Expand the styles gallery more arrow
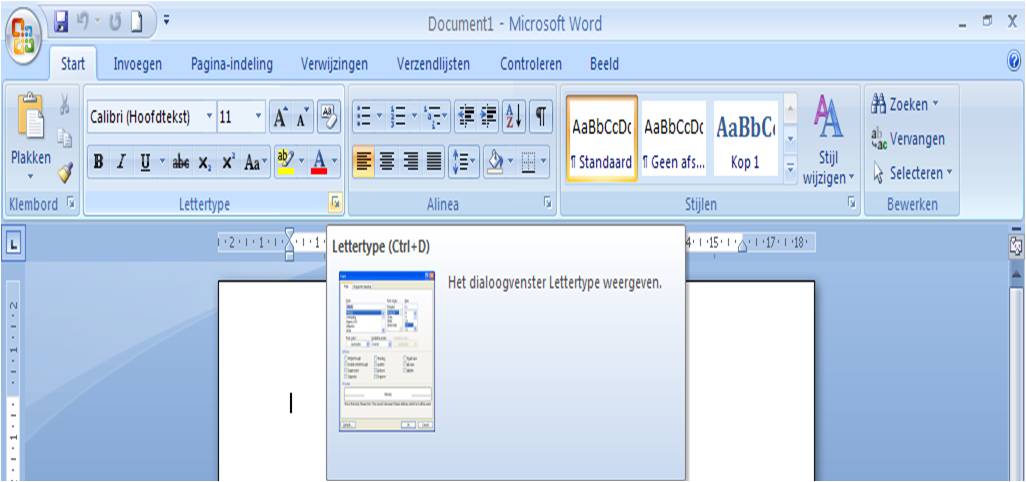Viewport: 1026px width, 482px height. [x=791, y=167]
